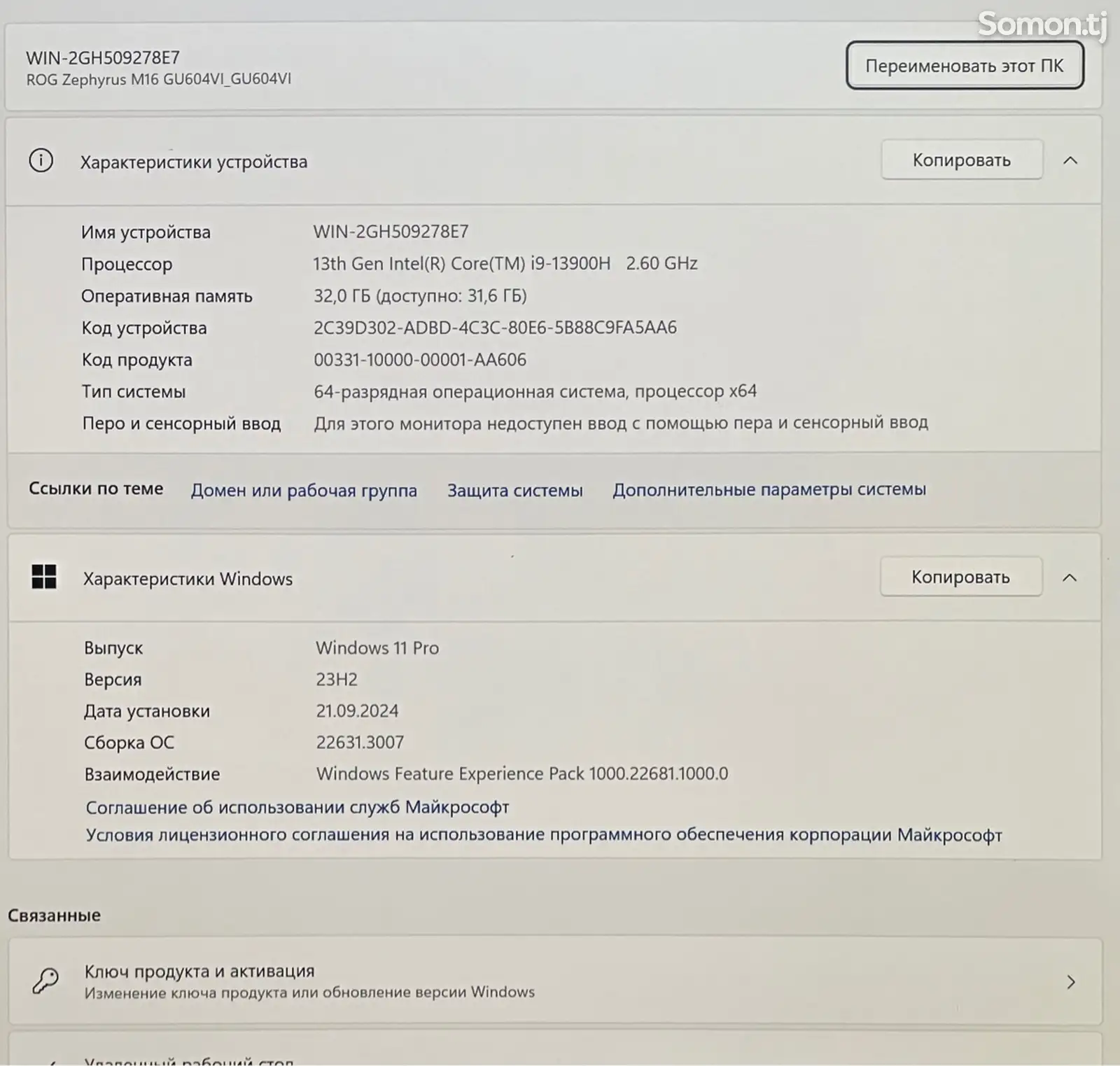Click the Характеристики Windows heading
The width and height of the screenshot is (1120, 1066).
[x=188, y=579]
